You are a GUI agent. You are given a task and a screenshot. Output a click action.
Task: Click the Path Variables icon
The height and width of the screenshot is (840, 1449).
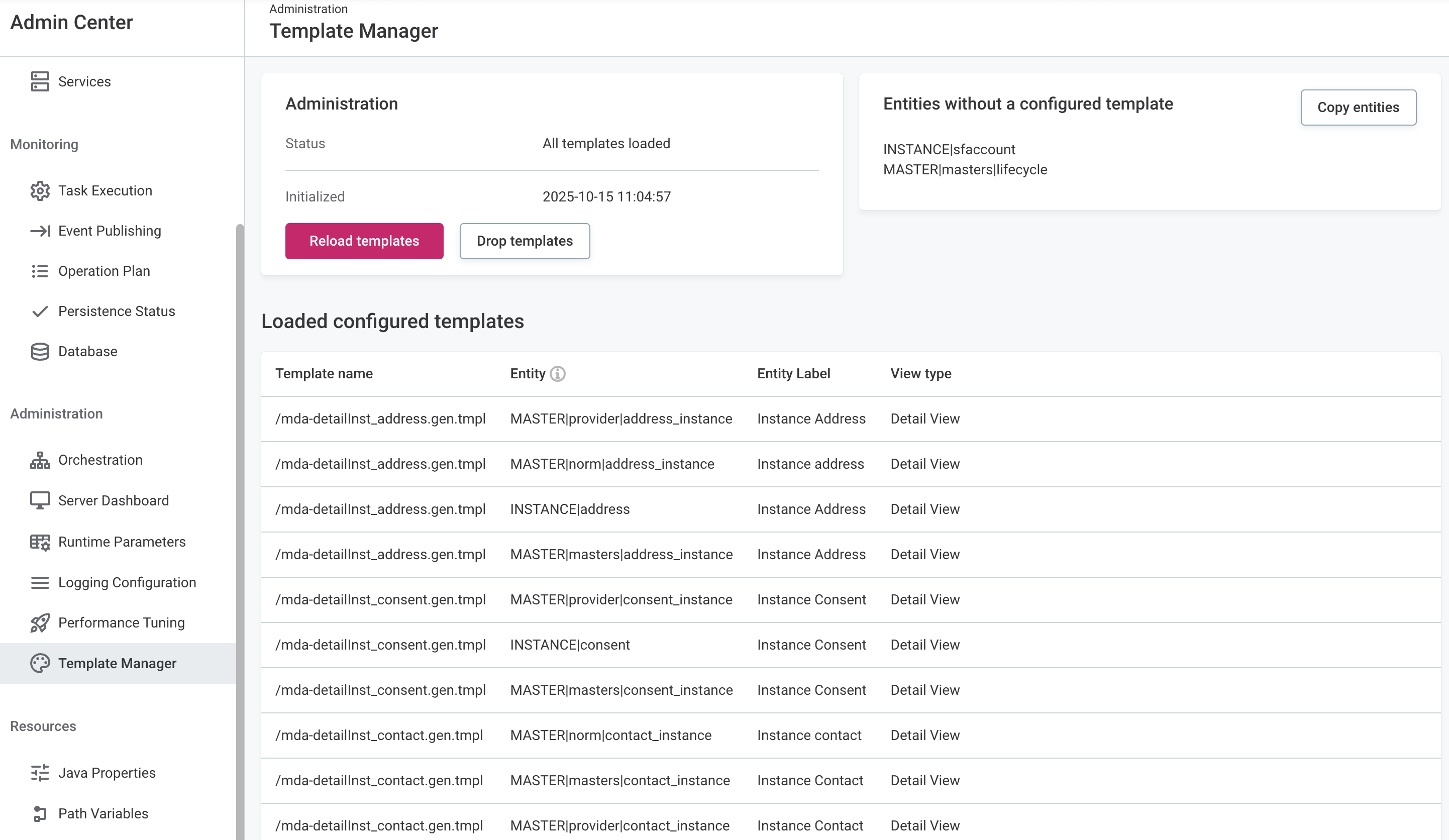(x=40, y=813)
